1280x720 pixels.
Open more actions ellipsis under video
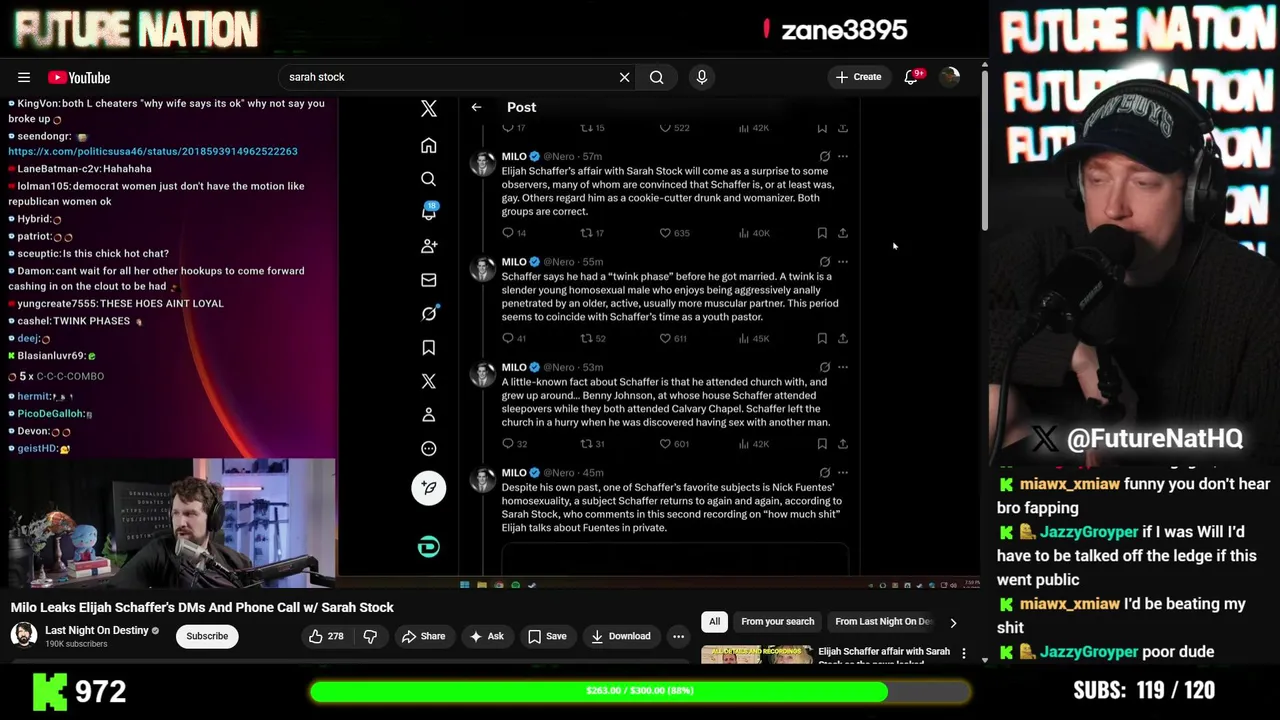[678, 636]
